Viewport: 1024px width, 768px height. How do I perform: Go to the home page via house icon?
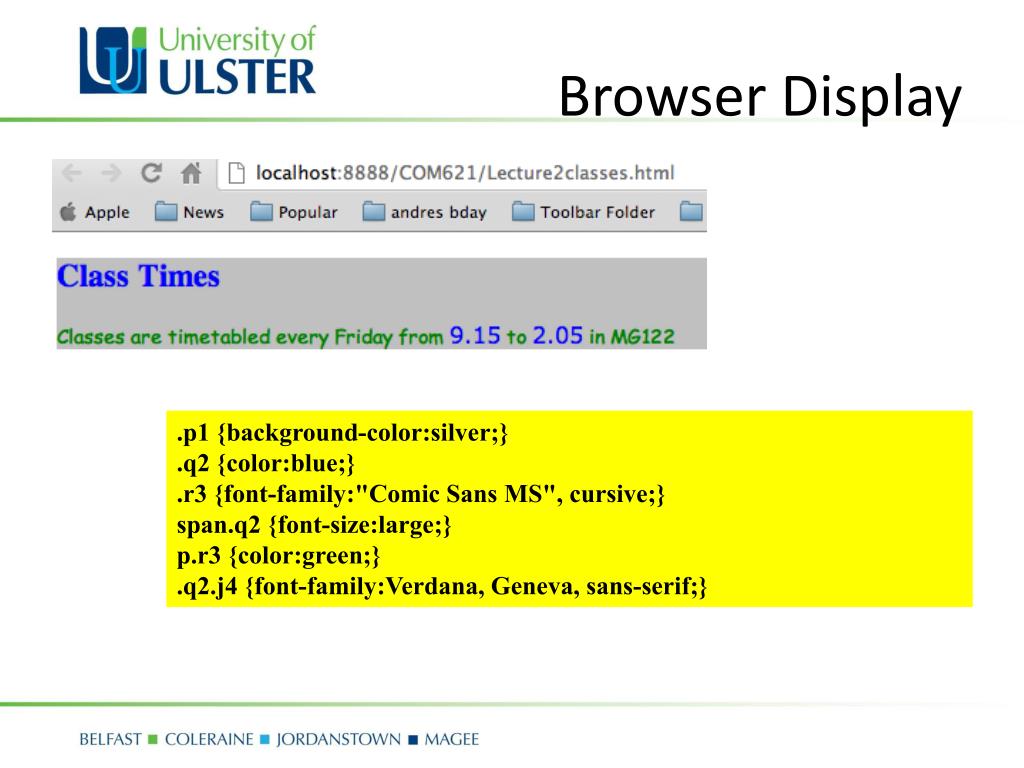(x=191, y=173)
